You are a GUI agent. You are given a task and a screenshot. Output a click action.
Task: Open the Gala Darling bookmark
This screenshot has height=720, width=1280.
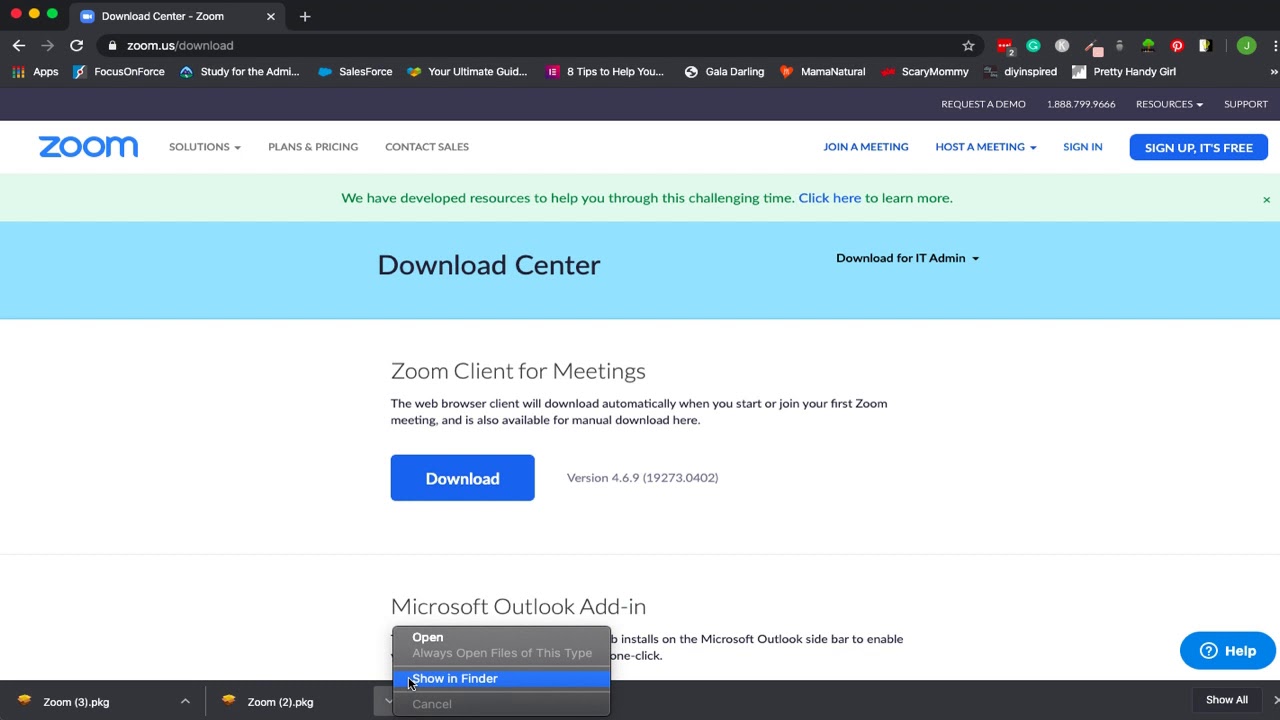[x=724, y=72]
